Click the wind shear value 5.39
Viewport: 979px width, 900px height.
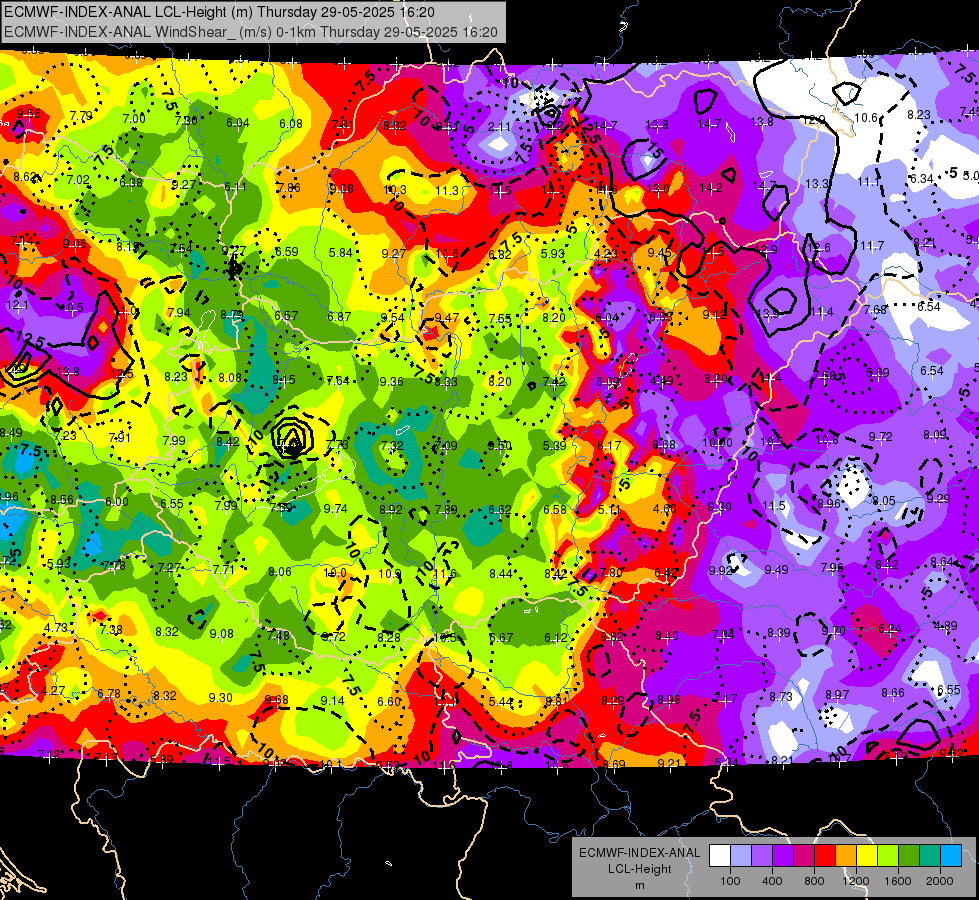pyautogui.click(x=554, y=445)
